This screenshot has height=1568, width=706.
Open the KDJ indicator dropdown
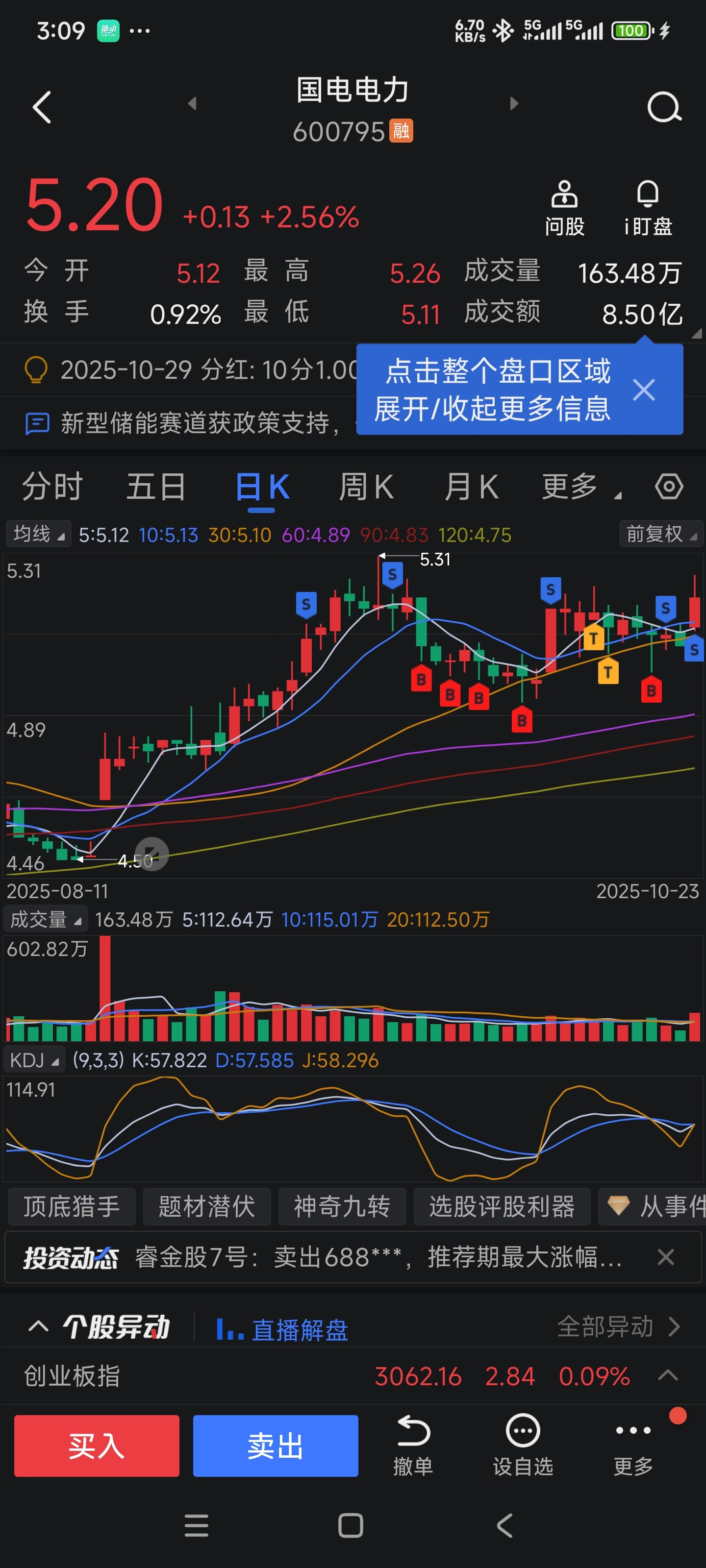[34, 1060]
